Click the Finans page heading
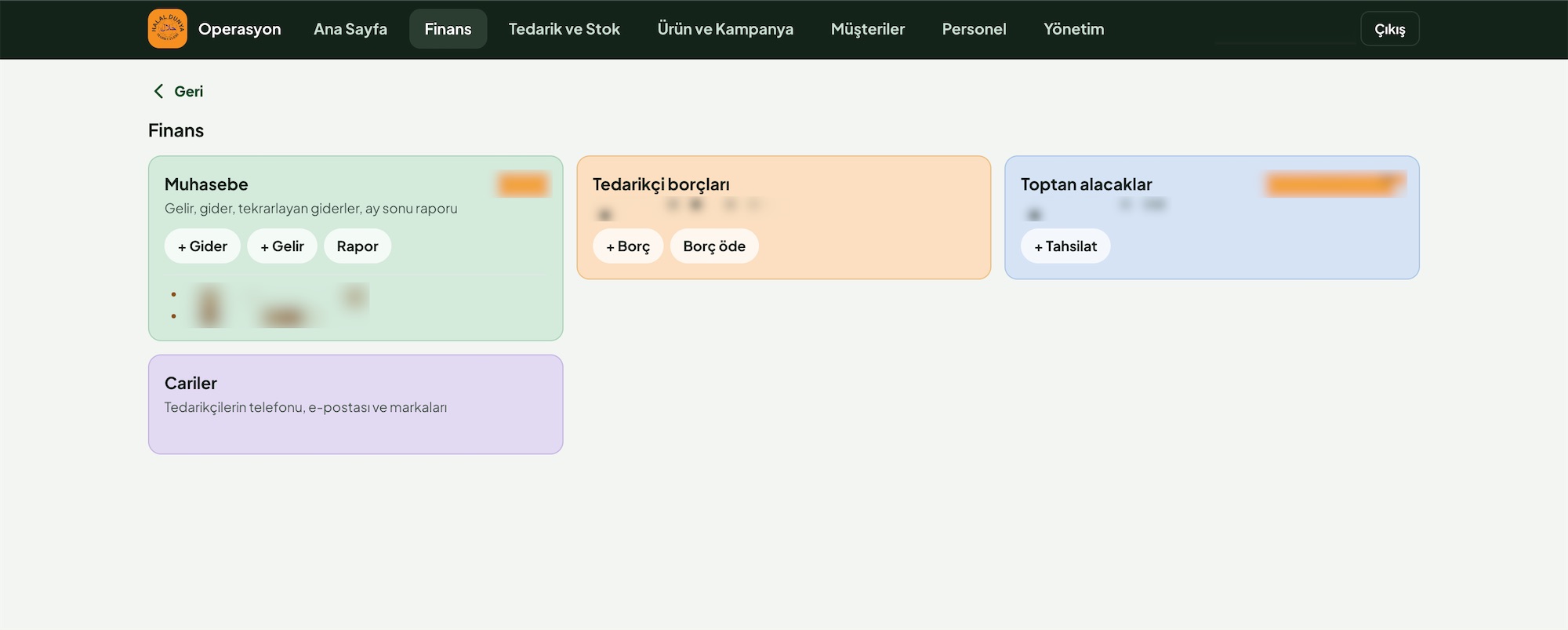The image size is (1568, 630). click(176, 130)
